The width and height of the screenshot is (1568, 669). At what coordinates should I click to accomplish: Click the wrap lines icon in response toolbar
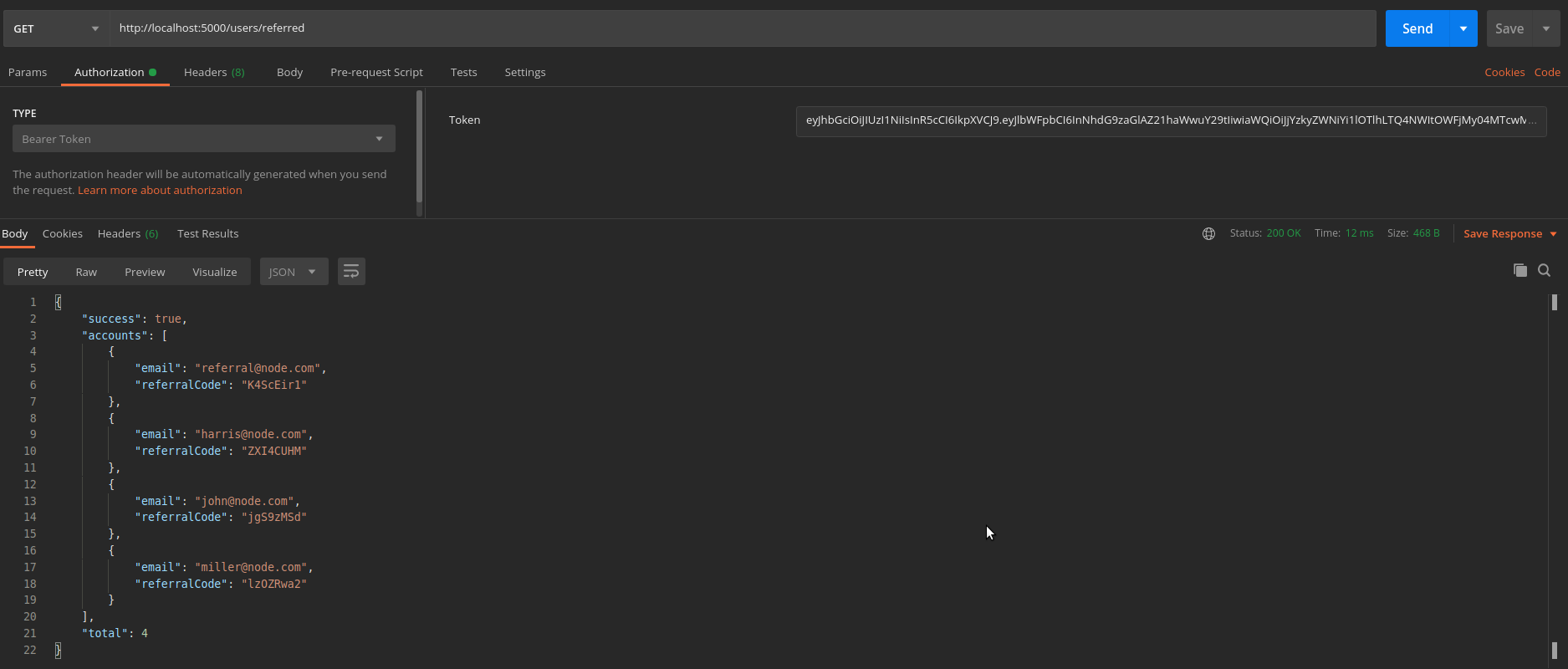point(351,272)
